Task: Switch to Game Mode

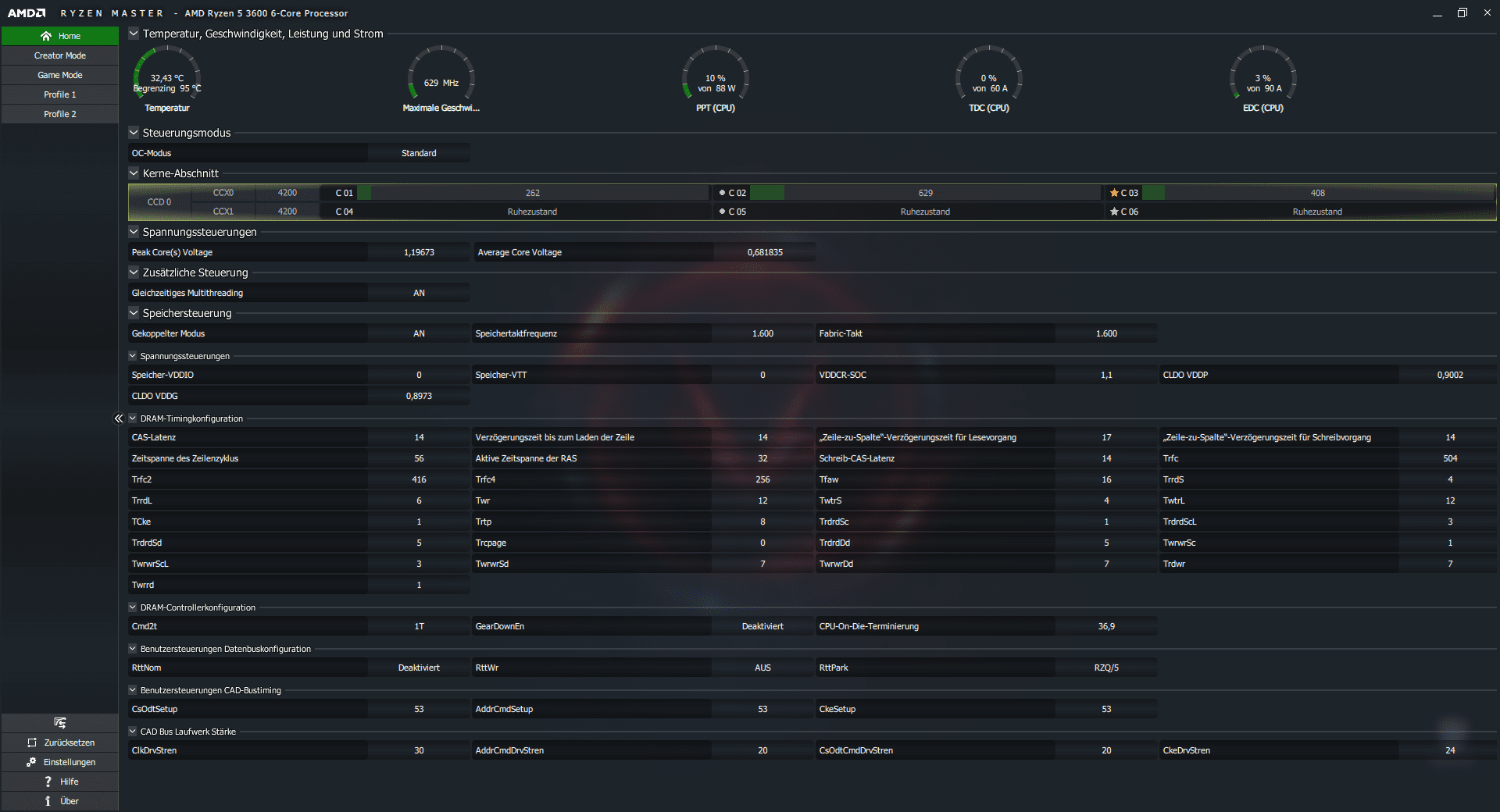Action: 60,75
